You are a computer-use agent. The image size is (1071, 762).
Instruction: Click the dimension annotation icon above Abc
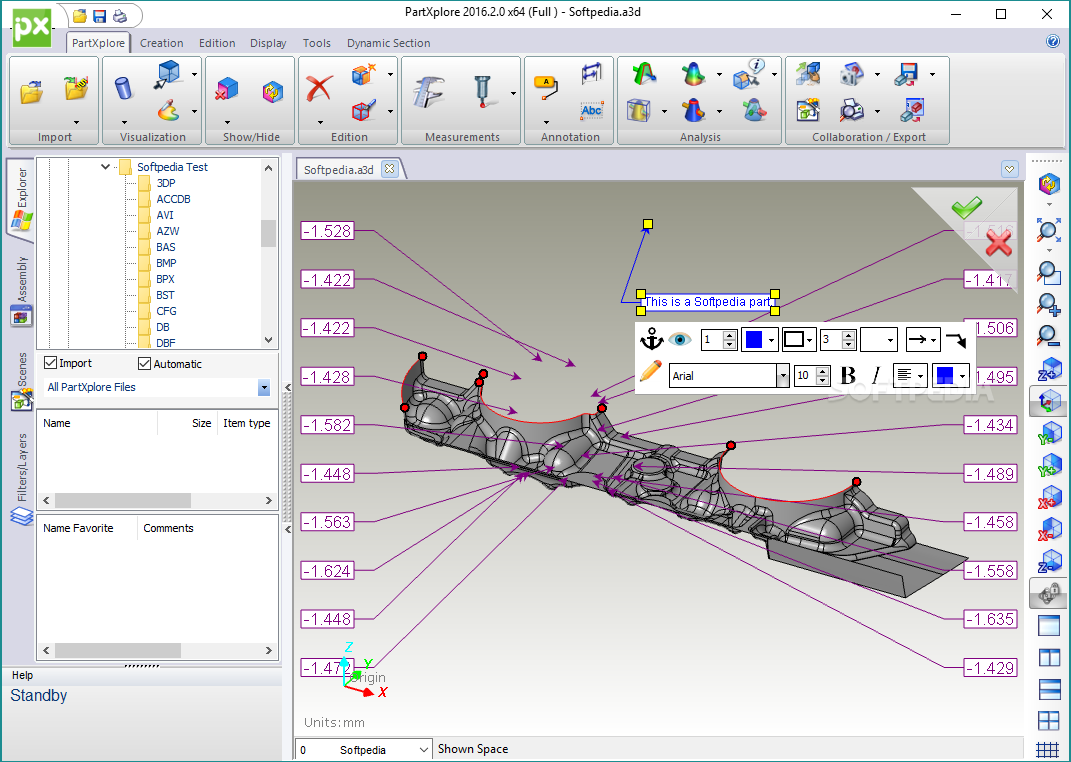point(592,72)
